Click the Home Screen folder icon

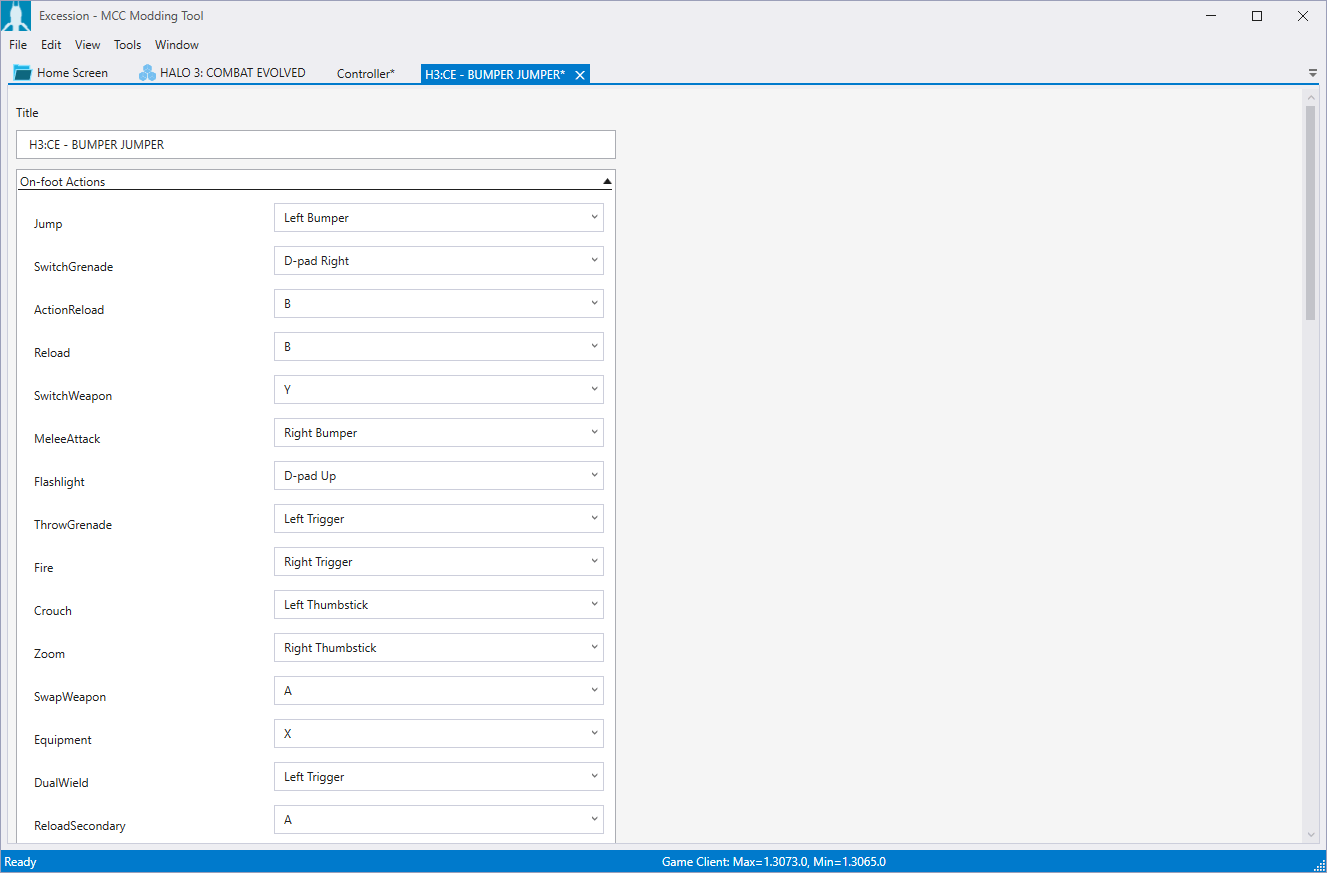click(22, 73)
